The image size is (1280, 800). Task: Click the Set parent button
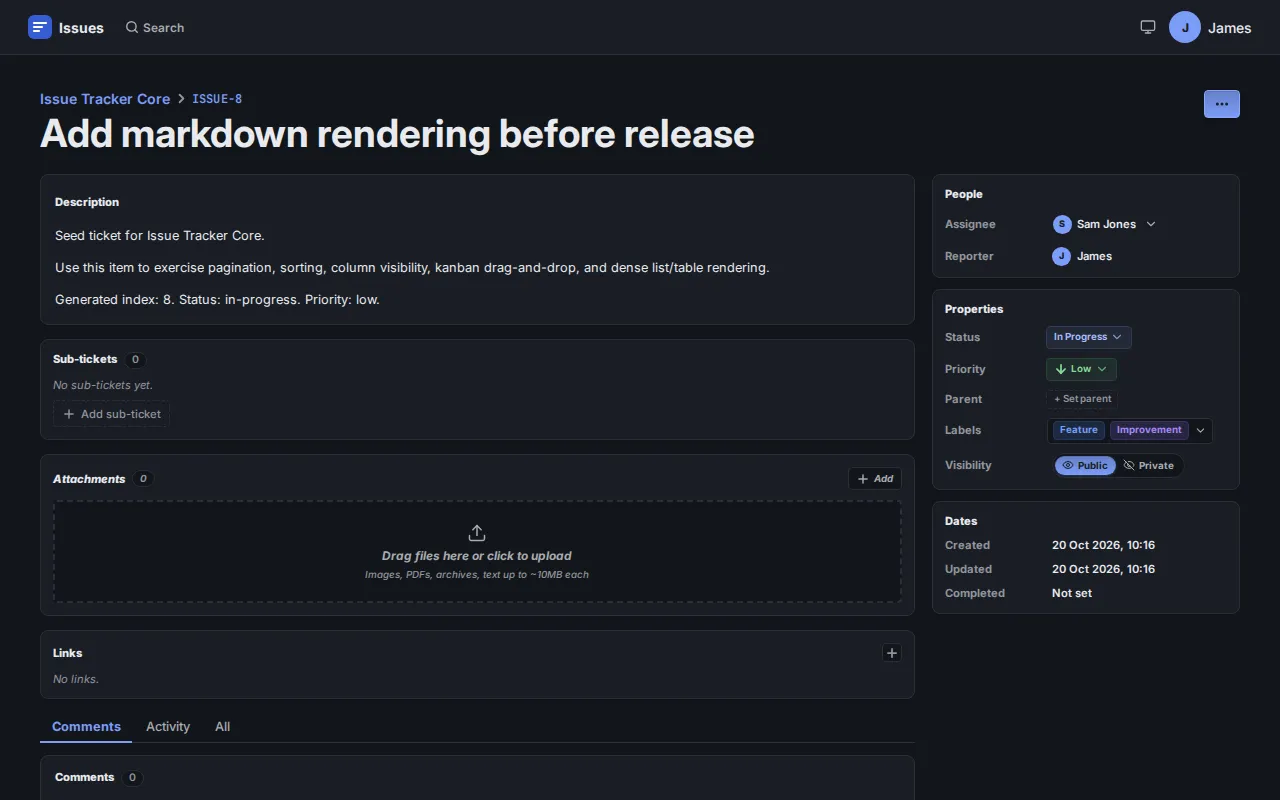(1082, 399)
